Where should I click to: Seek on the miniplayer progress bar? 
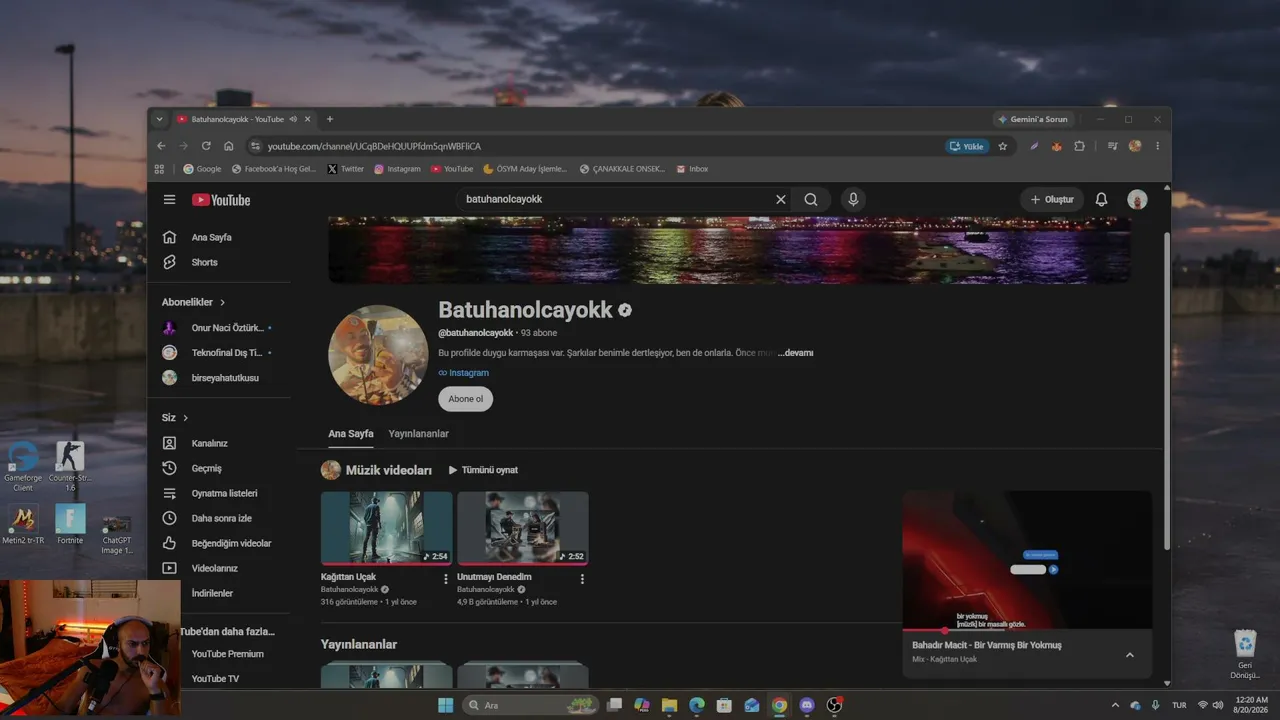(1027, 630)
